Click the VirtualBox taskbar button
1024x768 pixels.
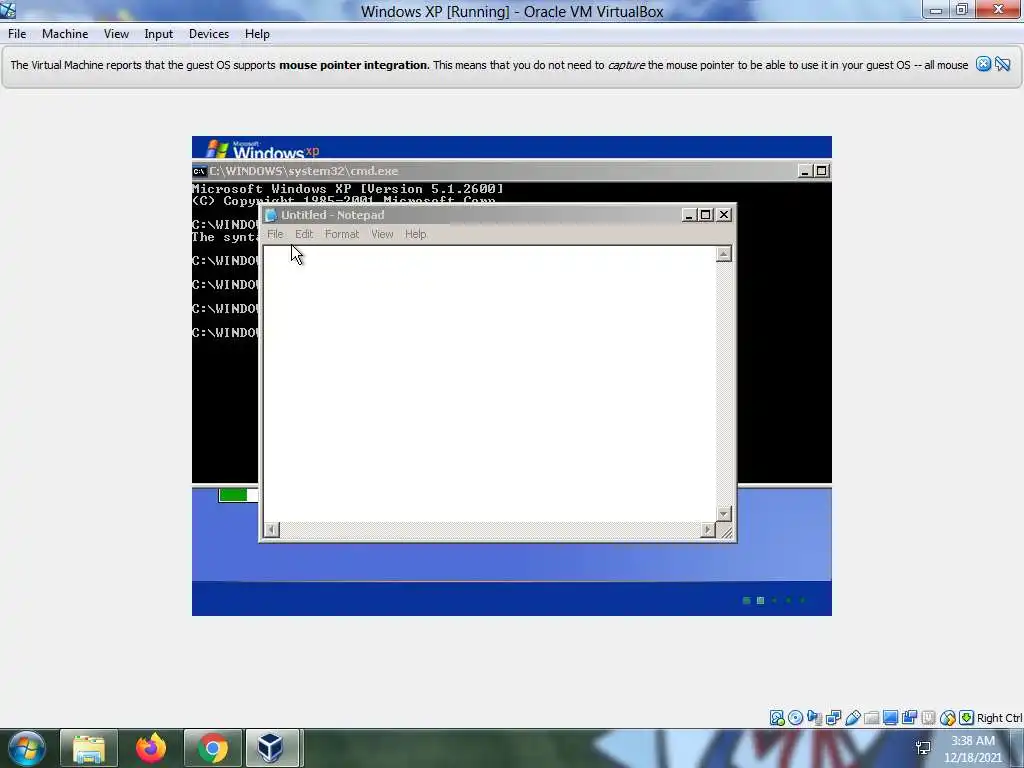click(x=271, y=748)
